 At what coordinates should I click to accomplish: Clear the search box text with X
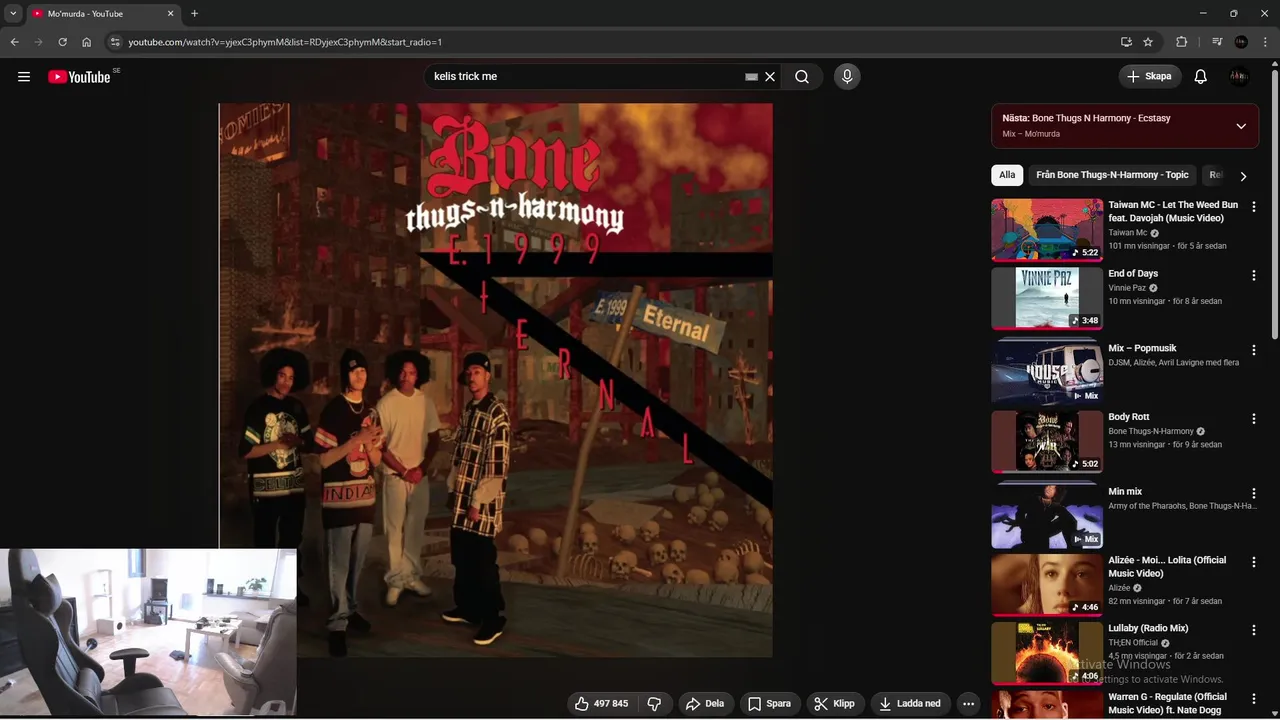(x=770, y=76)
